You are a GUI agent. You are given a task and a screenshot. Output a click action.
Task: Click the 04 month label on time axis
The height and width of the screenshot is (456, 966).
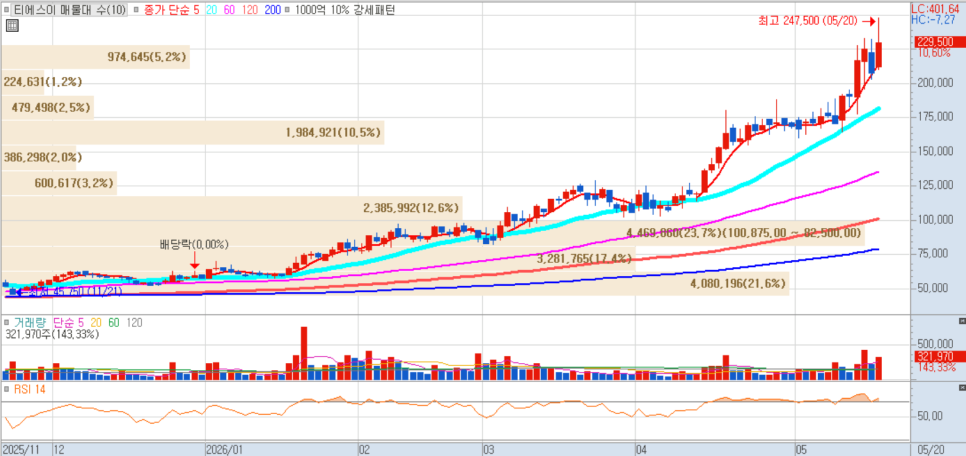[642, 449]
